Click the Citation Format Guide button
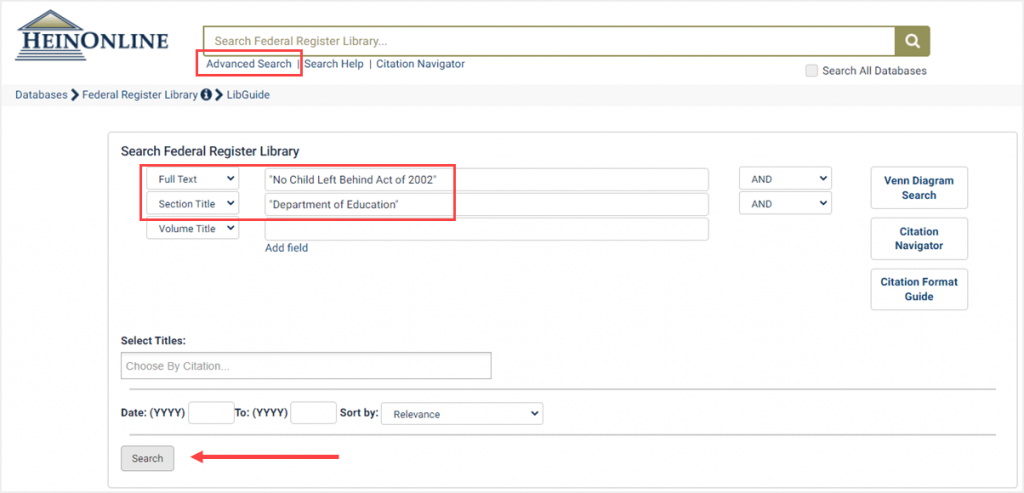Viewport: 1024px width, 493px height. click(x=919, y=289)
